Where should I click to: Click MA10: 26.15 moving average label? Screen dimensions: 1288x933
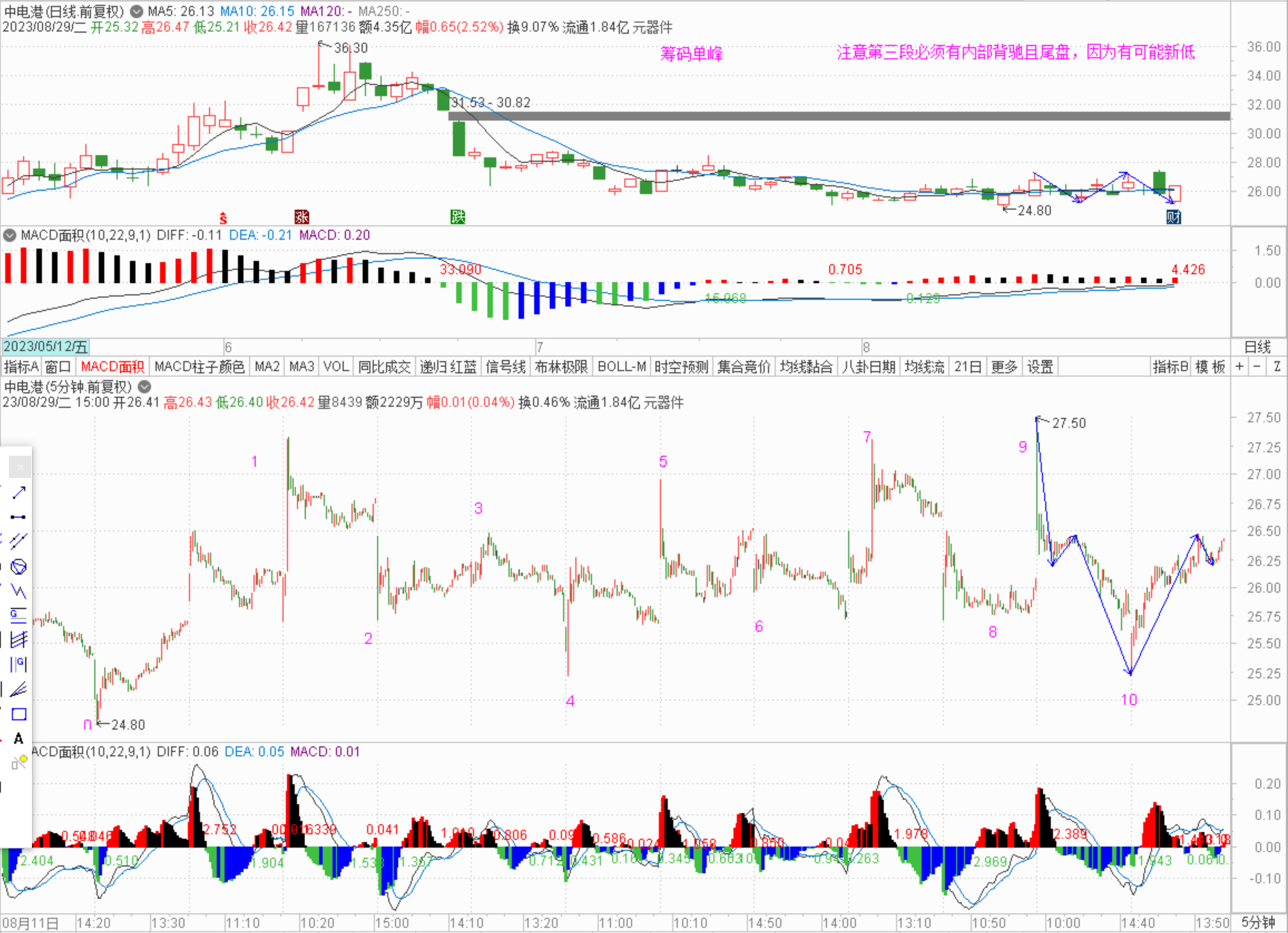pos(257,11)
